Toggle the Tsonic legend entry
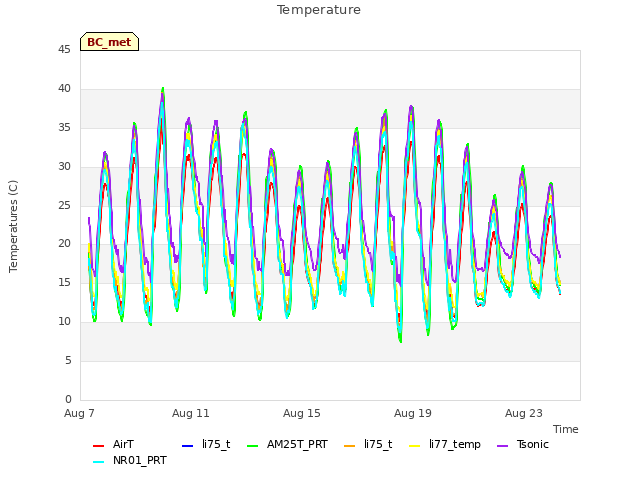 click(x=523, y=444)
